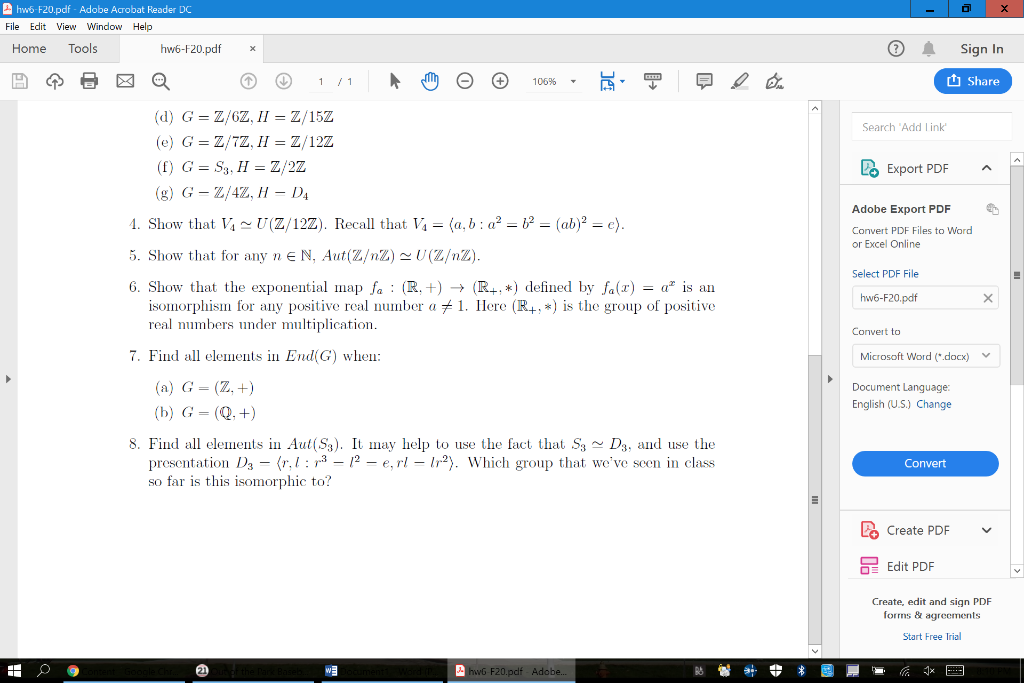
Task: Zoom in with the plus icon
Action: pos(500,80)
